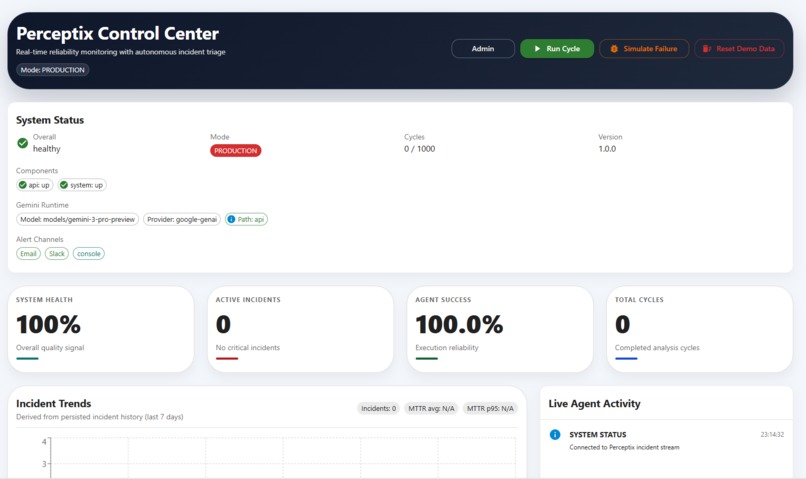Image resolution: width=806 pixels, height=479 pixels.
Task: Click the Execution reliability caption
Action: coord(447,348)
